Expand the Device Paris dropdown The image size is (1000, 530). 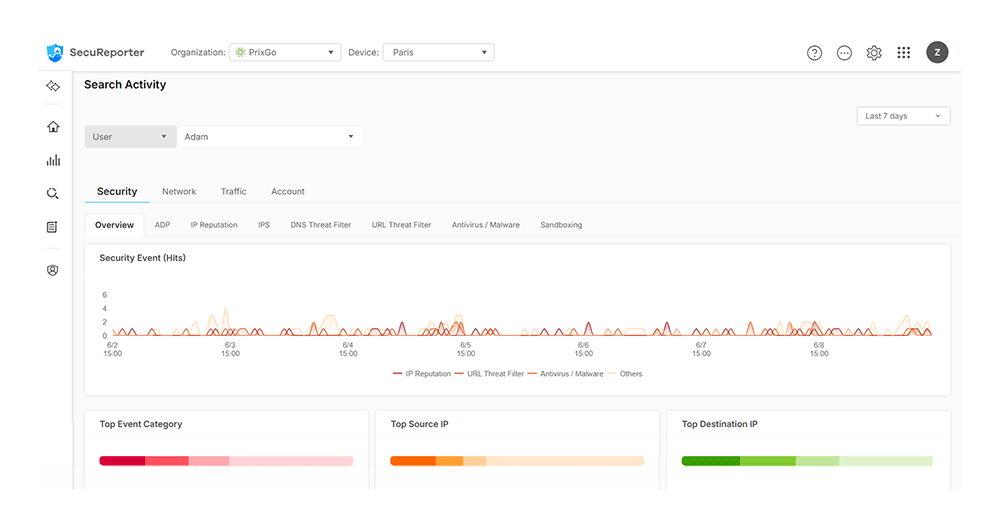438,52
